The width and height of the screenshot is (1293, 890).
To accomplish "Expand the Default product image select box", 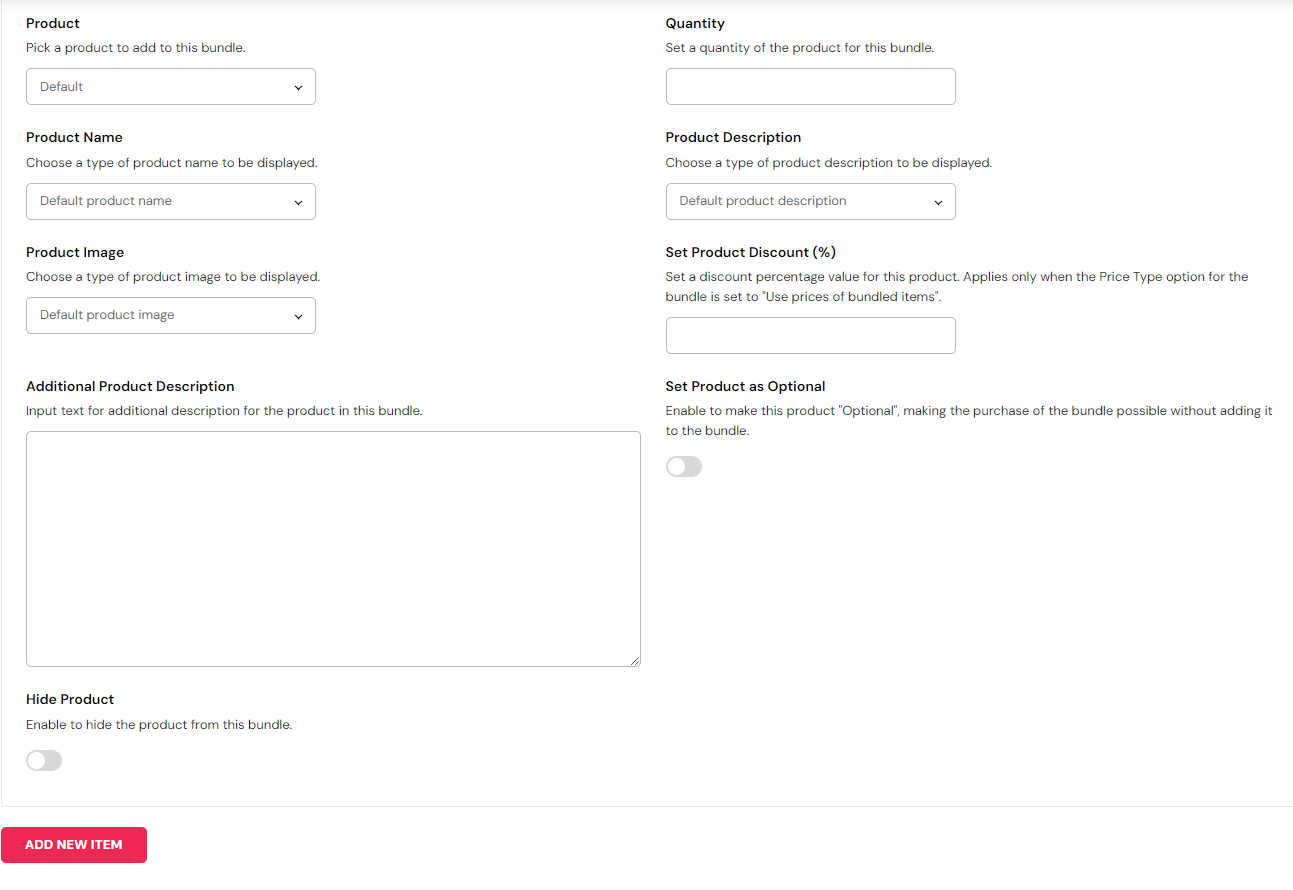I will point(160,315).
